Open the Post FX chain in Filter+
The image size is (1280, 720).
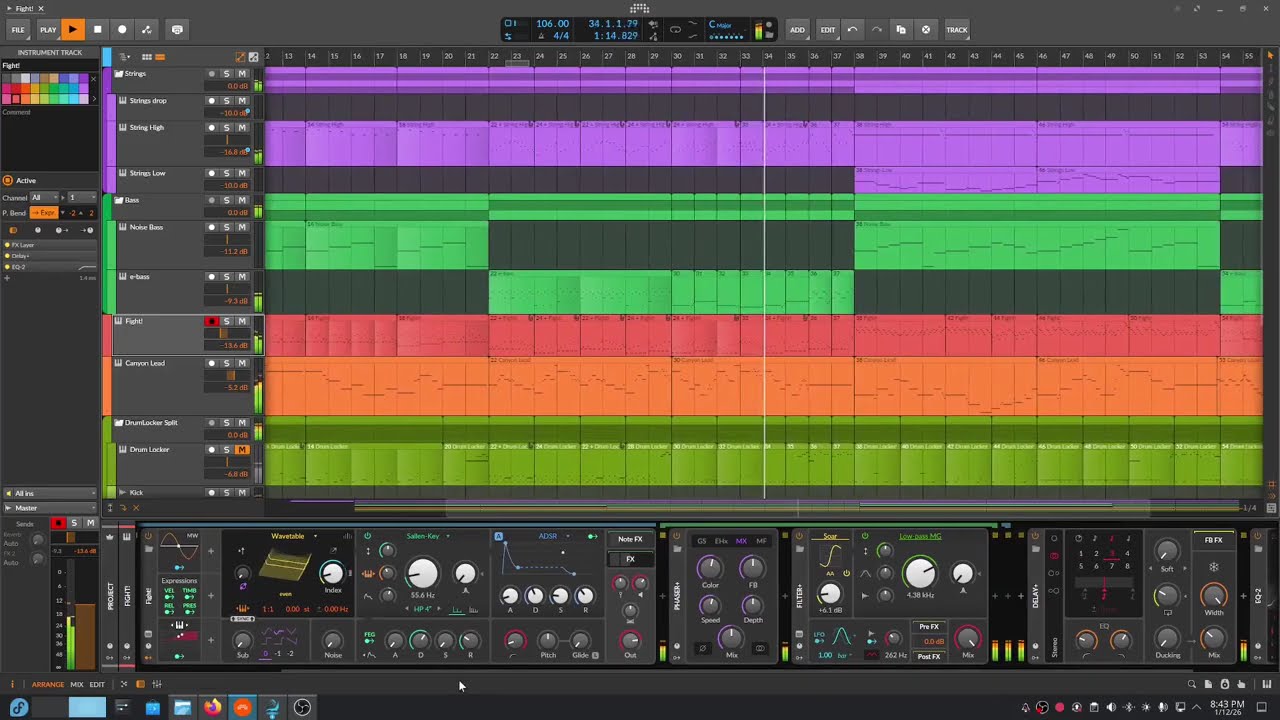(x=929, y=657)
